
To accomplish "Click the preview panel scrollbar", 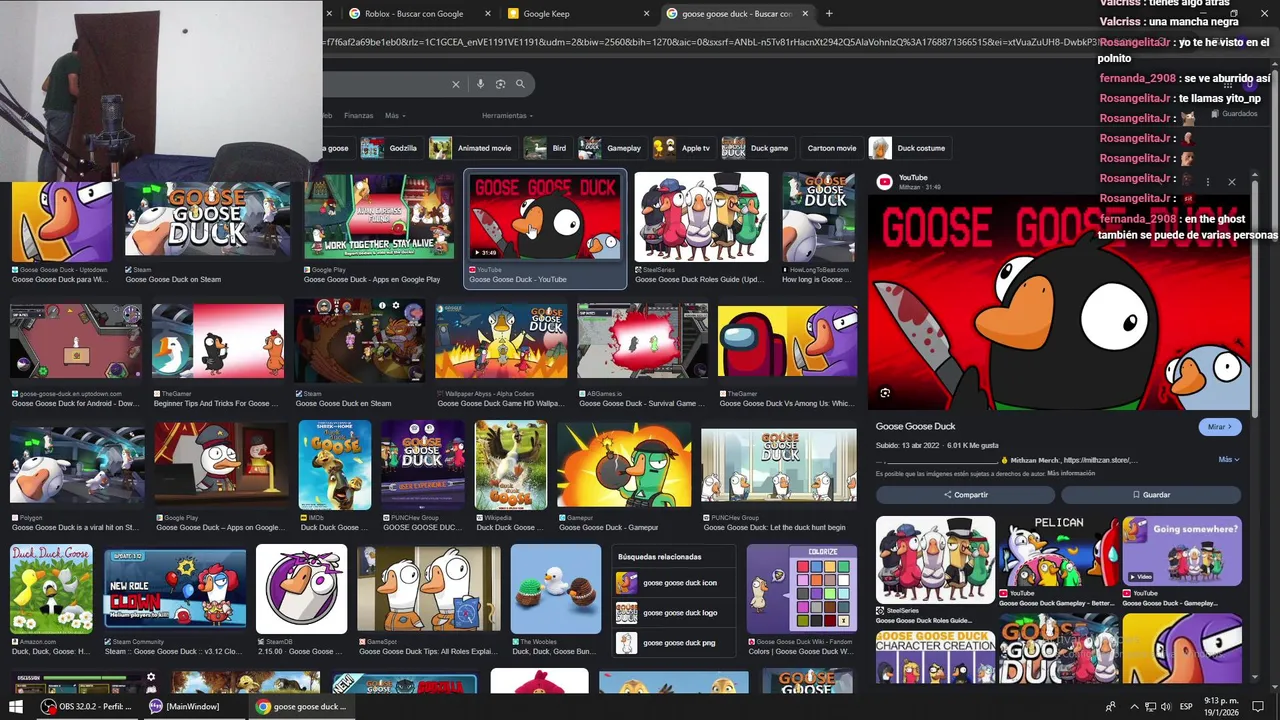I will point(1256,300).
